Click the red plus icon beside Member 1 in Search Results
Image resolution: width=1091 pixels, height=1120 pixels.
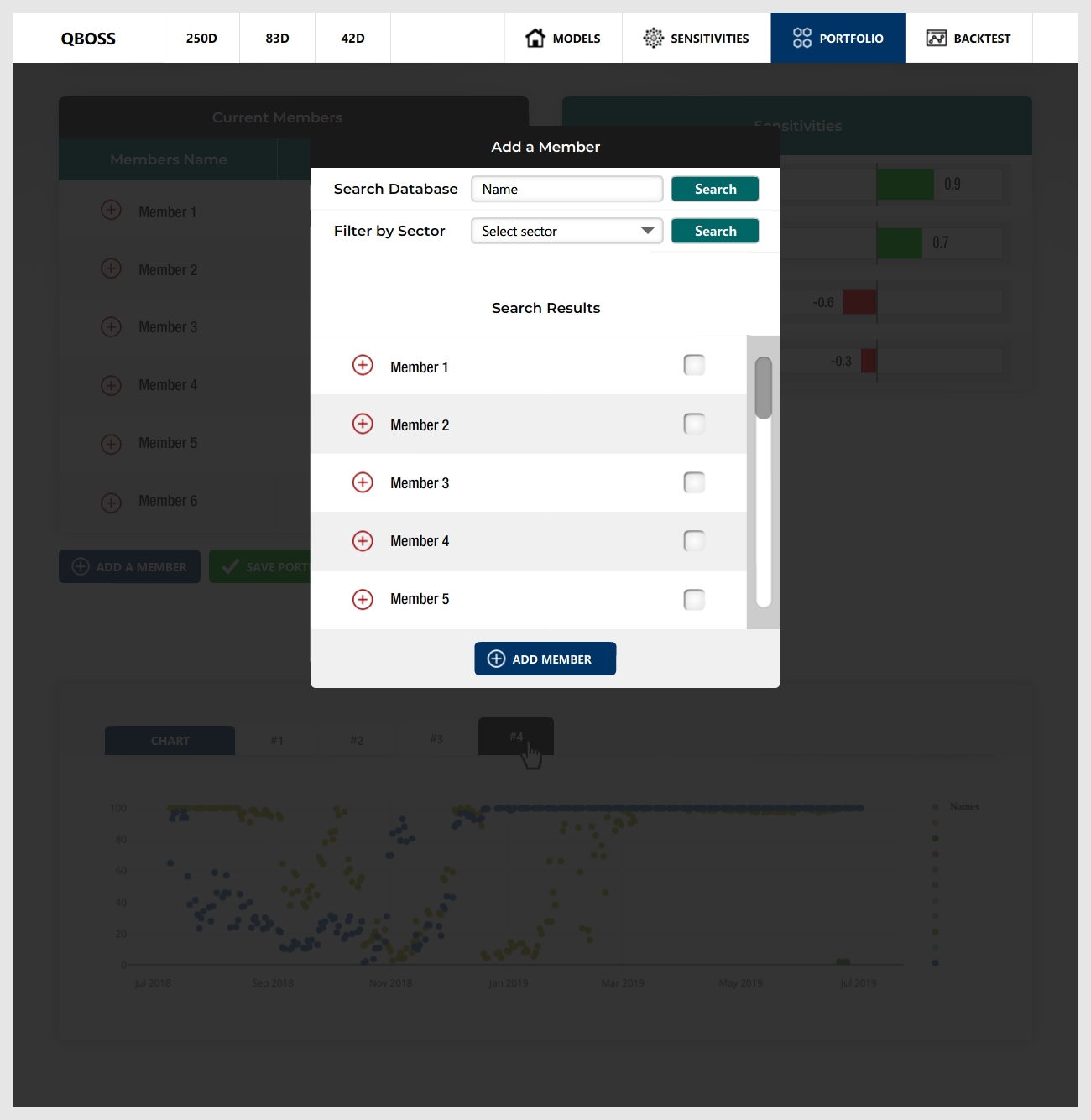[x=363, y=365]
